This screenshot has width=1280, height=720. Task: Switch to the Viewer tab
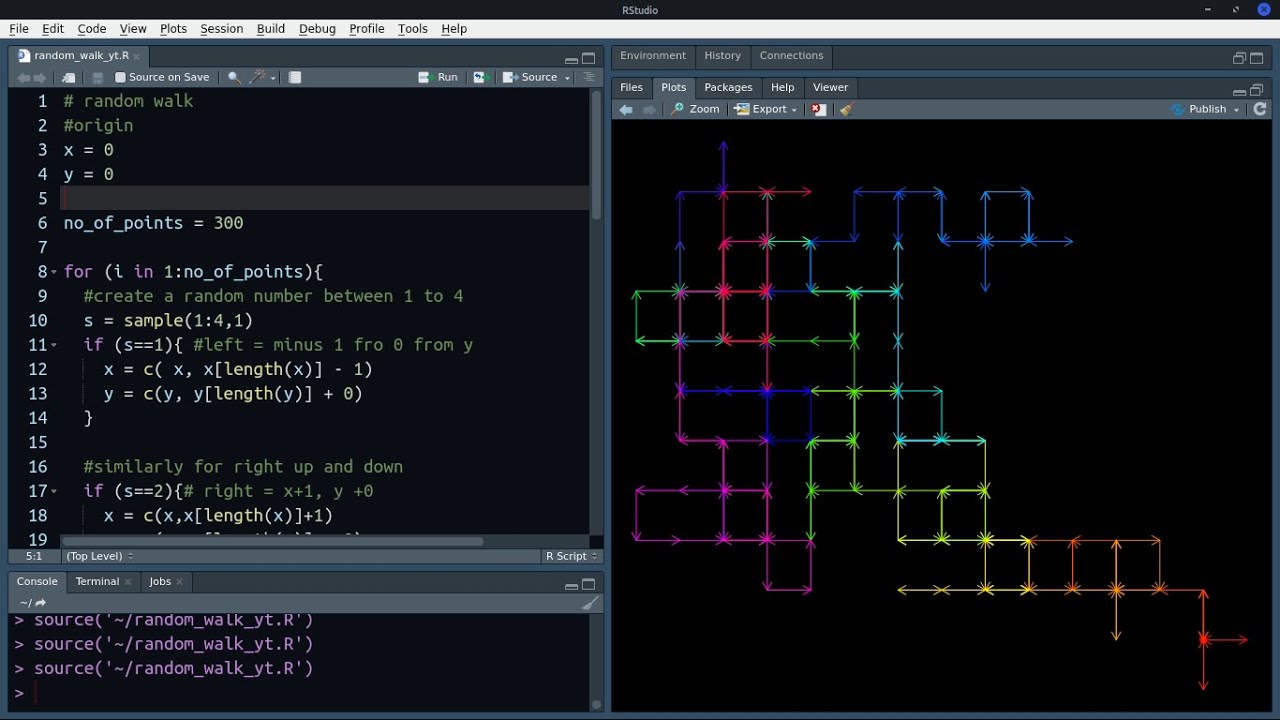[830, 88]
